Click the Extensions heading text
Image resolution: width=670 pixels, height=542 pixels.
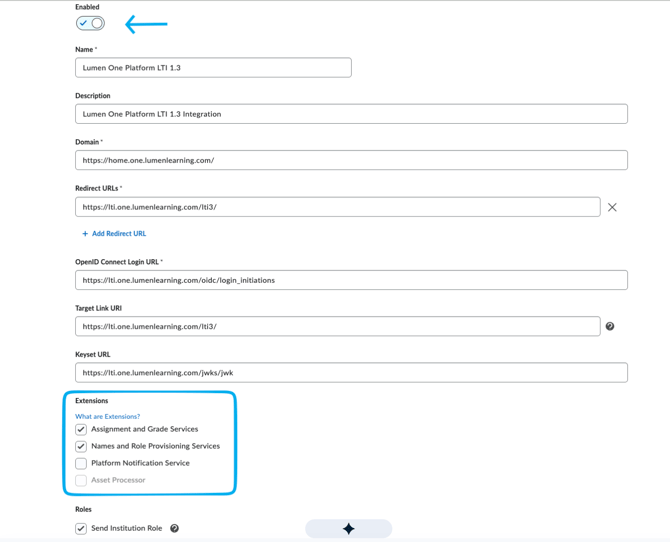click(x=91, y=401)
